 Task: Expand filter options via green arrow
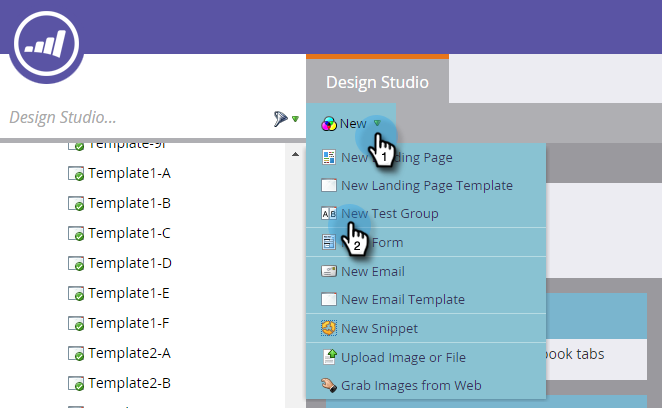296,119
